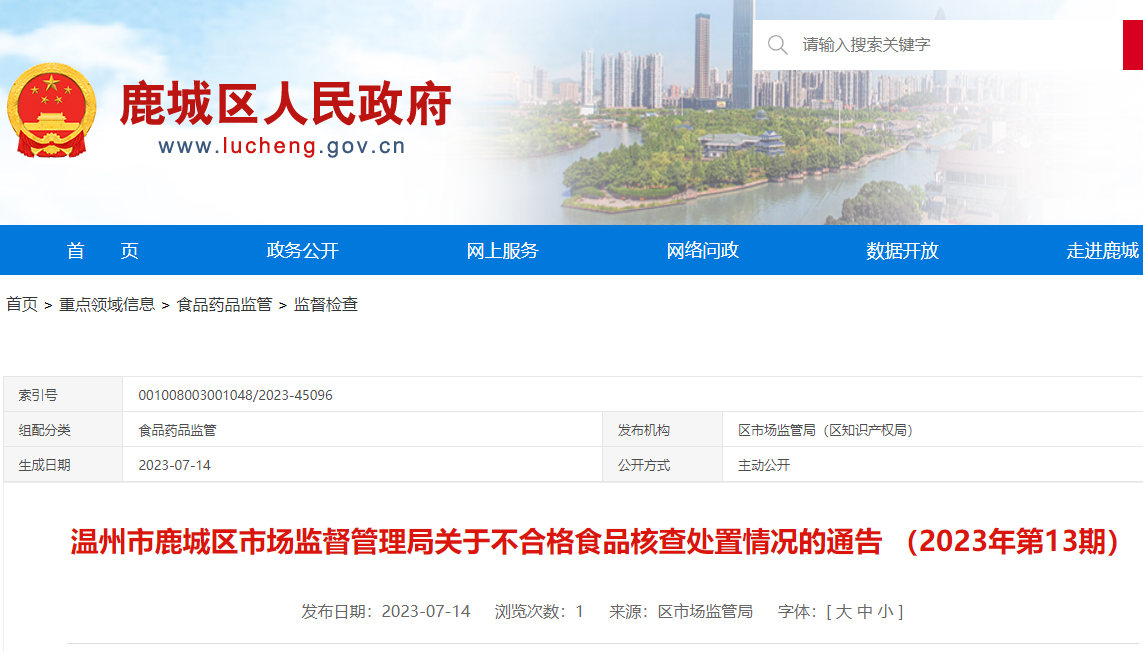Set font size to 中
The height and width of the screenshot is (652, 1143).
865,611
